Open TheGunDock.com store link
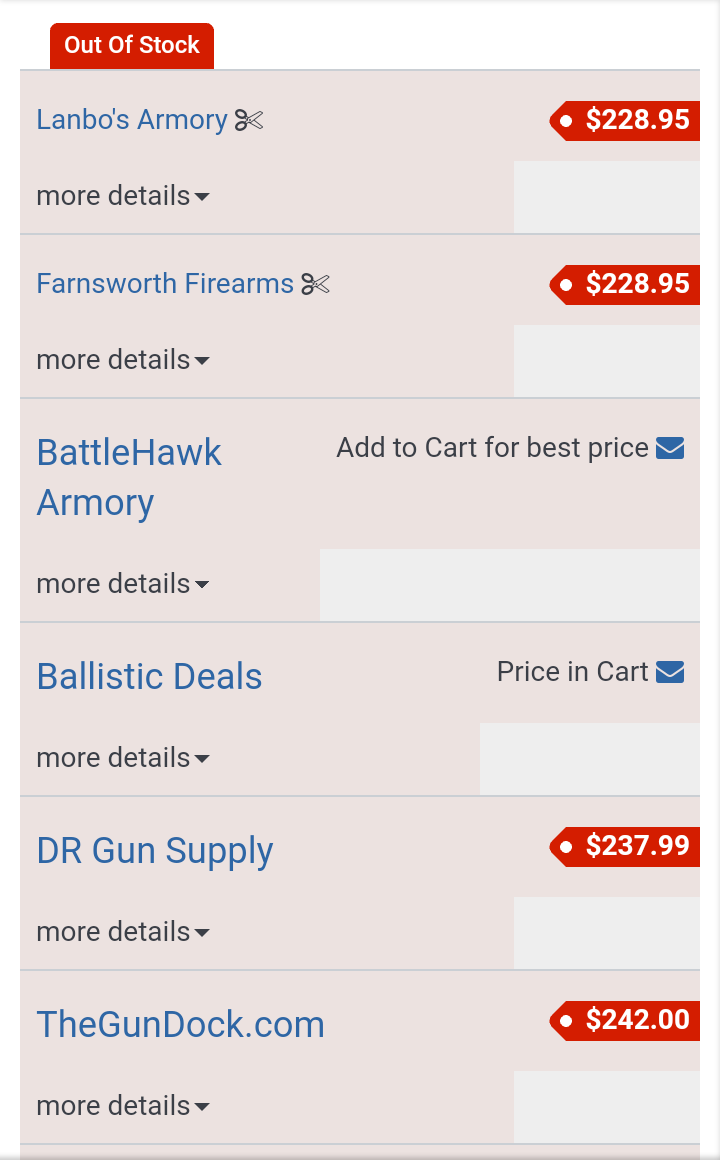720x1160 pixels. pyautogui.click(x=181, y=1025)
